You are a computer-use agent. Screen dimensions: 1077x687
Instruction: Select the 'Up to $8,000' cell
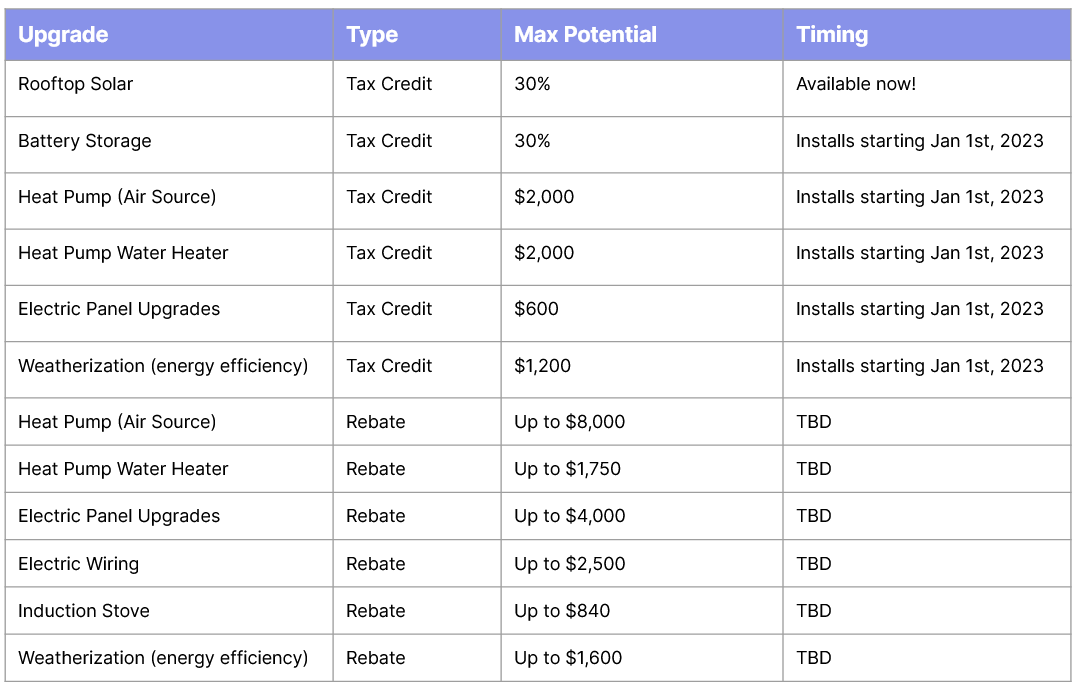click(569, 422)
